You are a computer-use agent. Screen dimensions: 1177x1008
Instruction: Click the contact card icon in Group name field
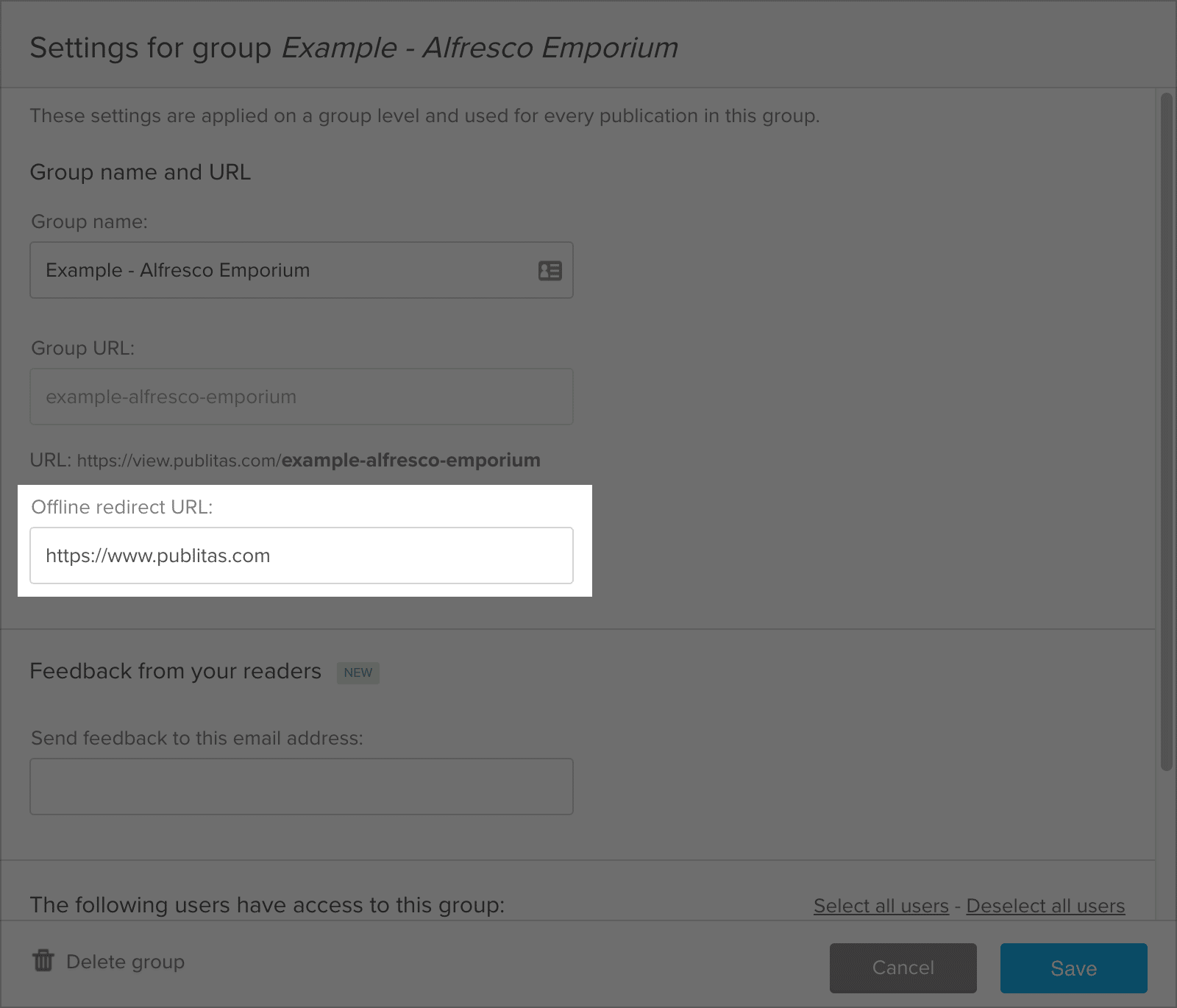tap(549, 271)
